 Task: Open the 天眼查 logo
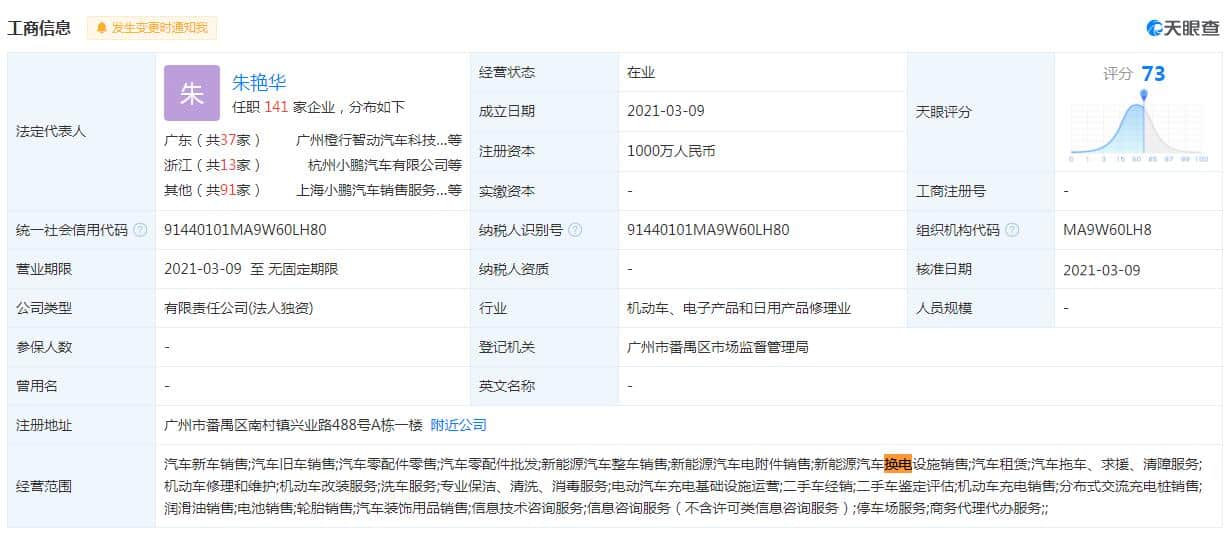1183,28
